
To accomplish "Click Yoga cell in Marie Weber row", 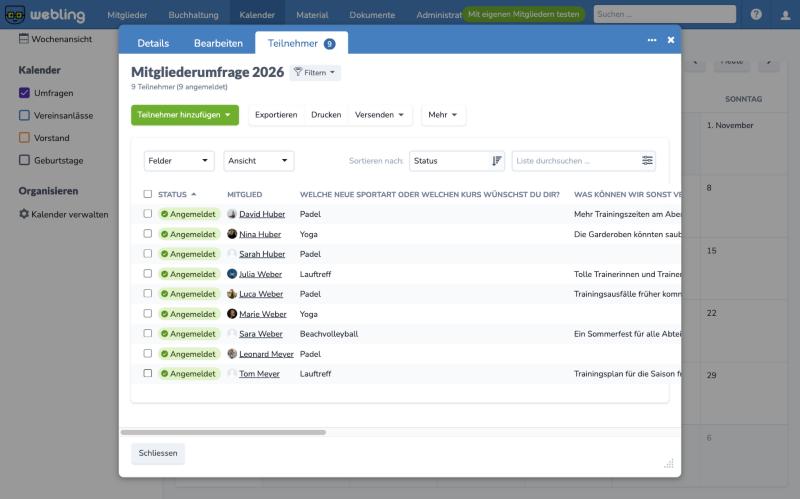I will pos(309,314).
